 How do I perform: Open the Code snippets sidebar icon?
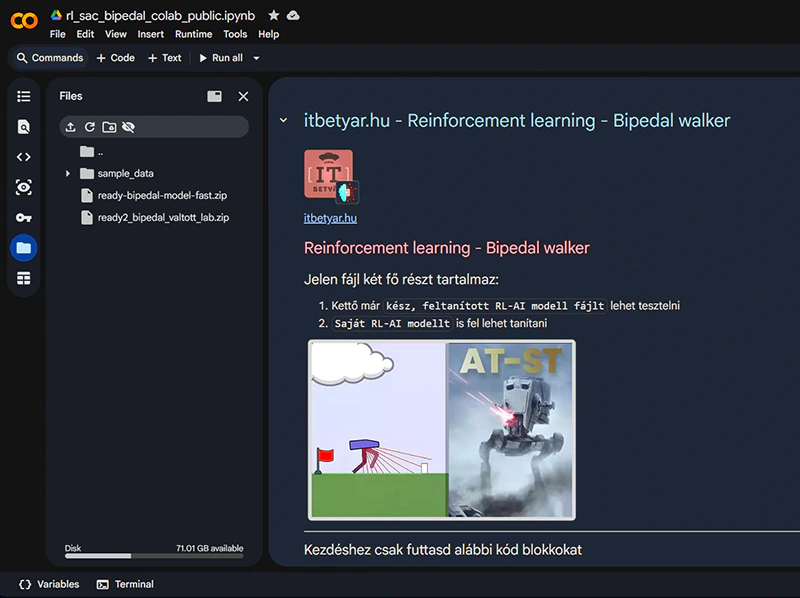coord(24,157)
